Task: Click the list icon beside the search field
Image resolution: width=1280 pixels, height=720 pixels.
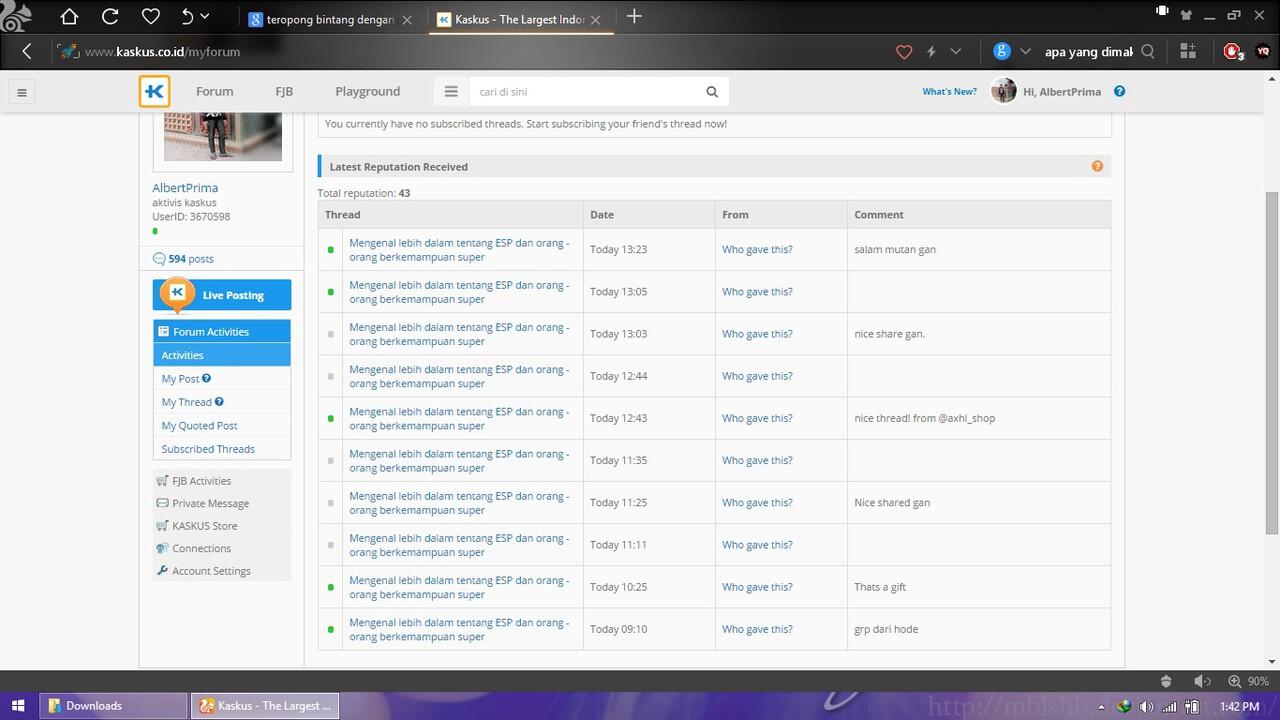Action: tap(451, 91)
